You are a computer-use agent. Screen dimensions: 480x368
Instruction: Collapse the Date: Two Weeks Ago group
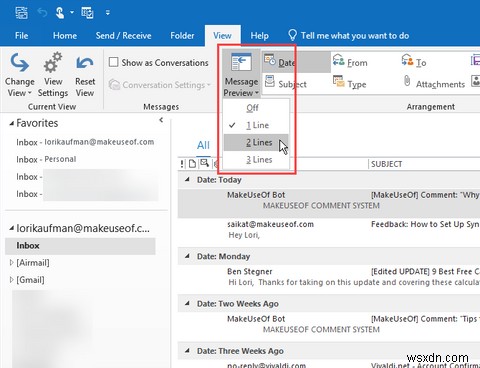187,304
